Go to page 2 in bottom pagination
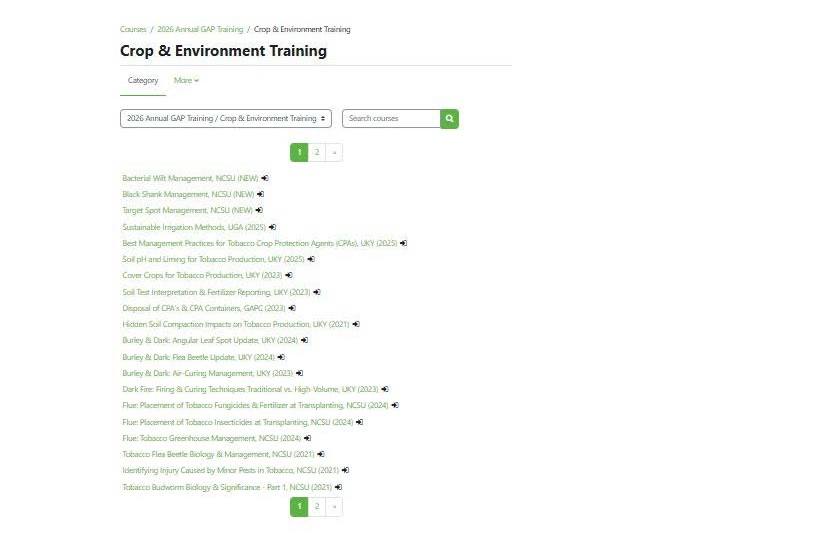 click(x=317, y=507)
